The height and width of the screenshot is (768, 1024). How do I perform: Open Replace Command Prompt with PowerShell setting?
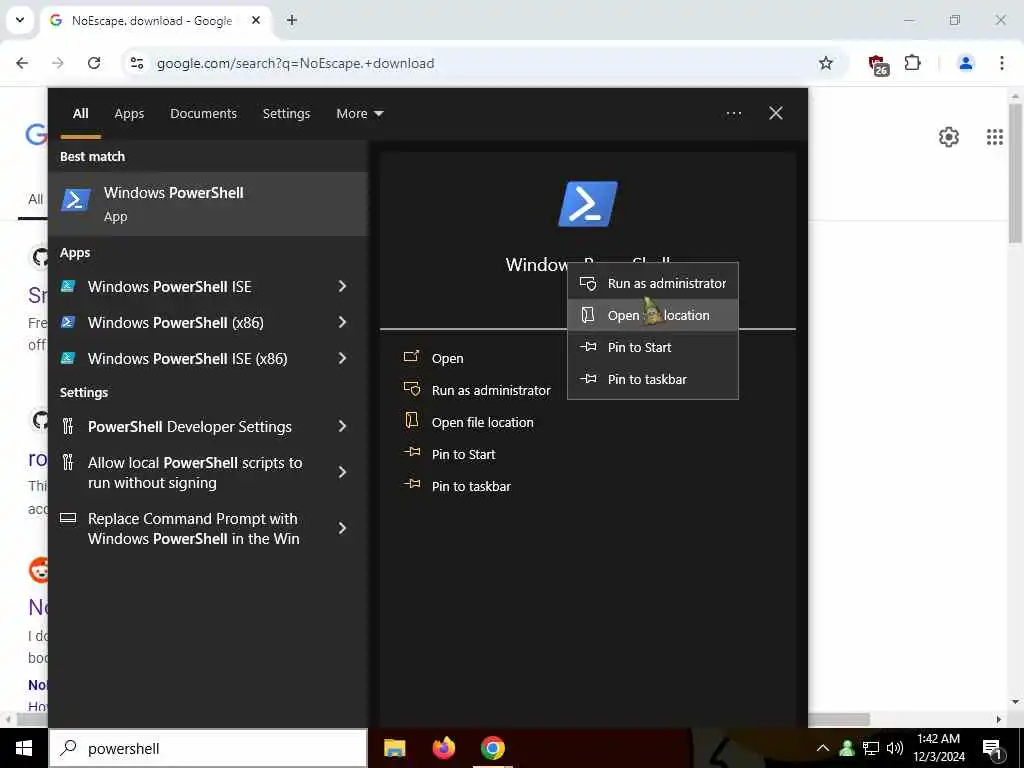click(x=193, y=528)
